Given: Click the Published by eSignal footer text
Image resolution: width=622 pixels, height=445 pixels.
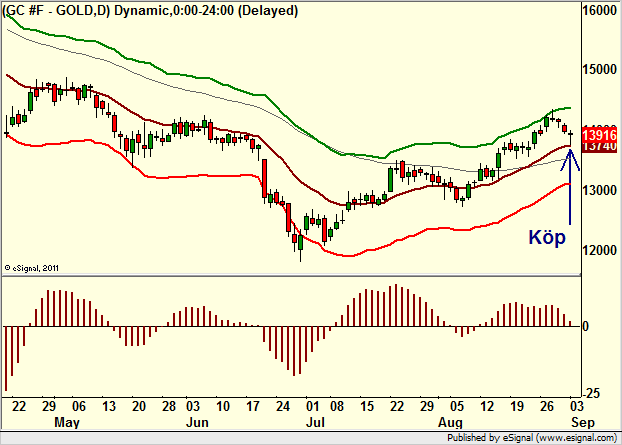Looking at the screenshot, I should 532,438.
